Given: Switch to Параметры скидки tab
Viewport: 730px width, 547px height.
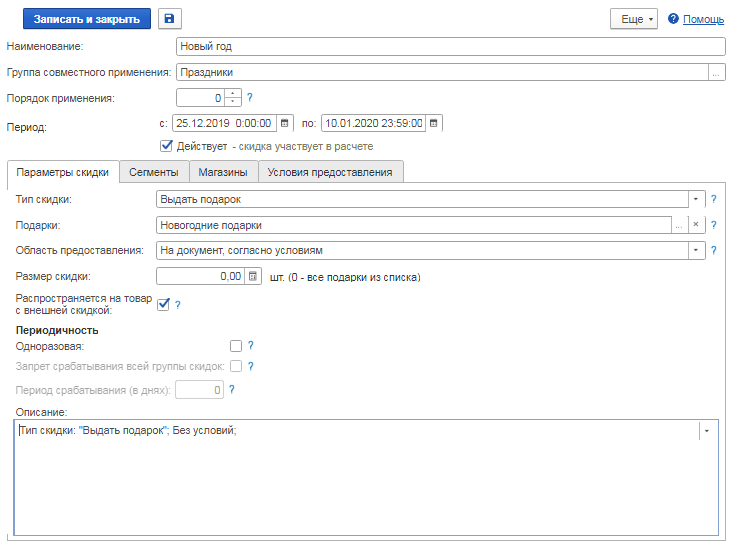Looking at the screenshot, I should pos(63,172).
